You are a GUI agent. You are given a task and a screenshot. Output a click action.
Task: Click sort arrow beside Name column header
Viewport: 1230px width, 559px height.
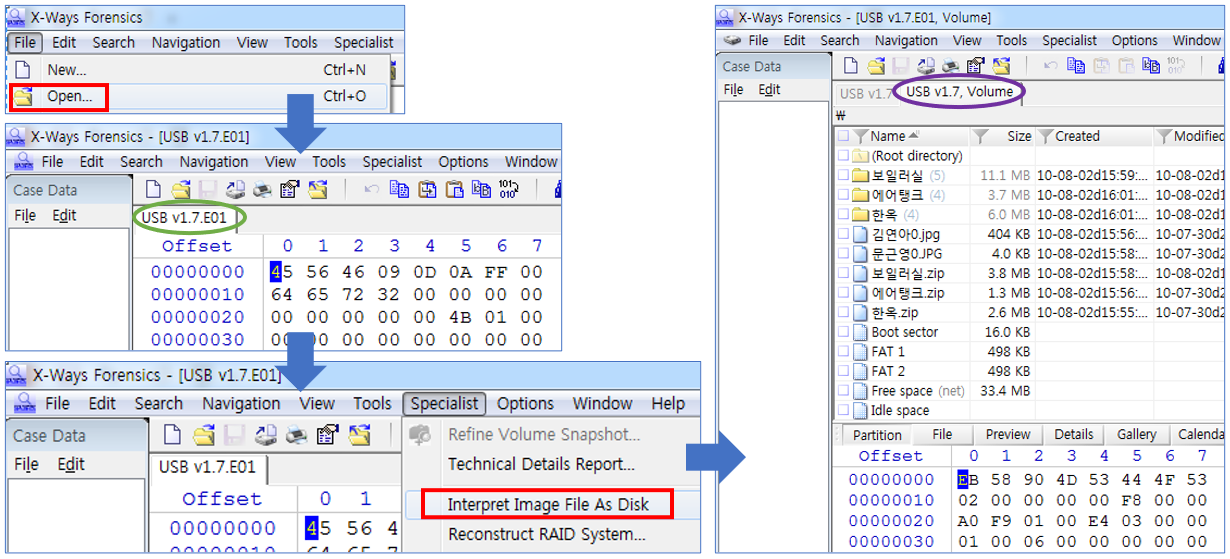pyautogui.click(x=915, y=135)
